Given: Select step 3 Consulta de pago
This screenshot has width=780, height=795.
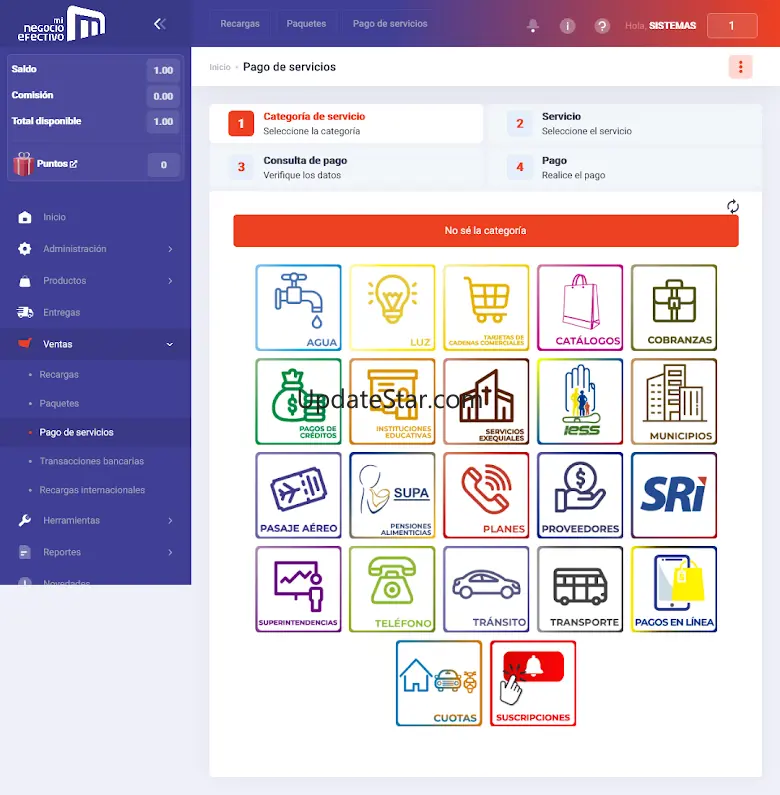Looking at the screenshot, I should (x=346, y=167).
